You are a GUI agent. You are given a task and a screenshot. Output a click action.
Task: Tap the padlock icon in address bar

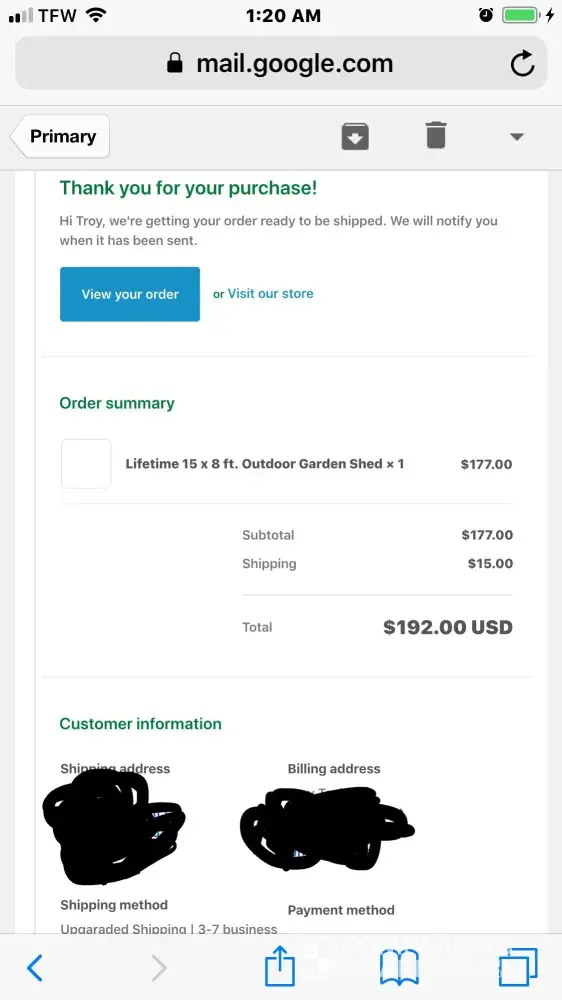(x=175, y=62)
